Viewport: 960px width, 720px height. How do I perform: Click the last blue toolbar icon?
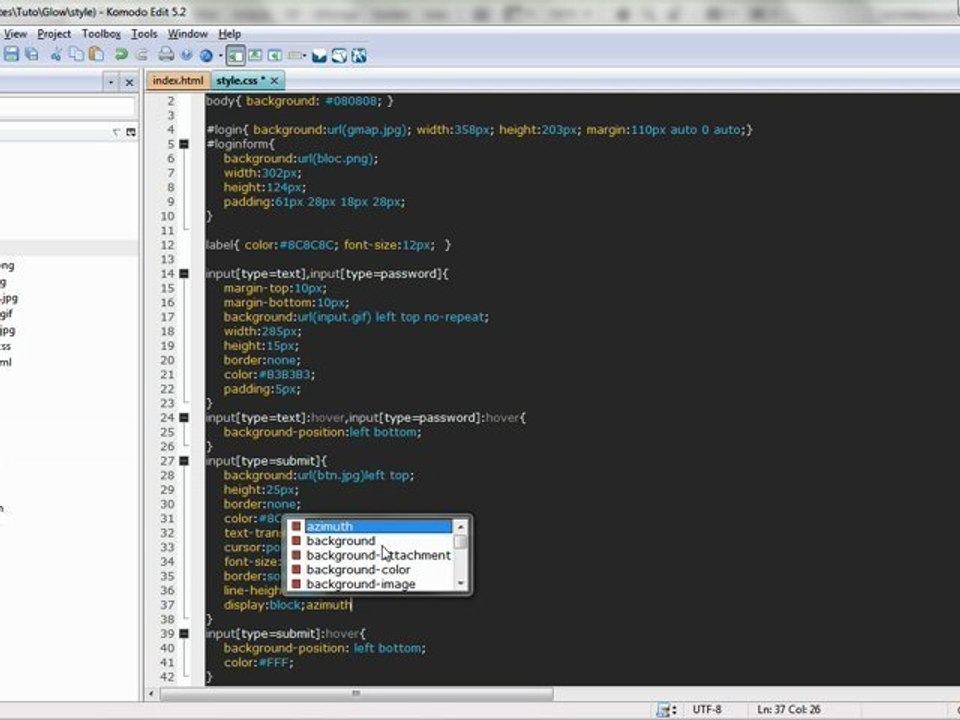pyautogui.click(x=359, y=56)
